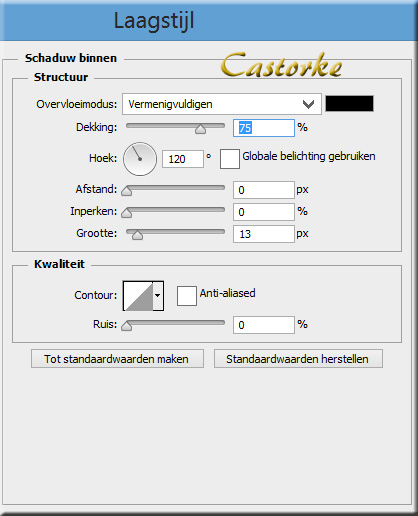The width and height of the screenshot is (418, 516).
Task: Enable Globale belichting gebruiken checkbox
Action: click(230, 159)
